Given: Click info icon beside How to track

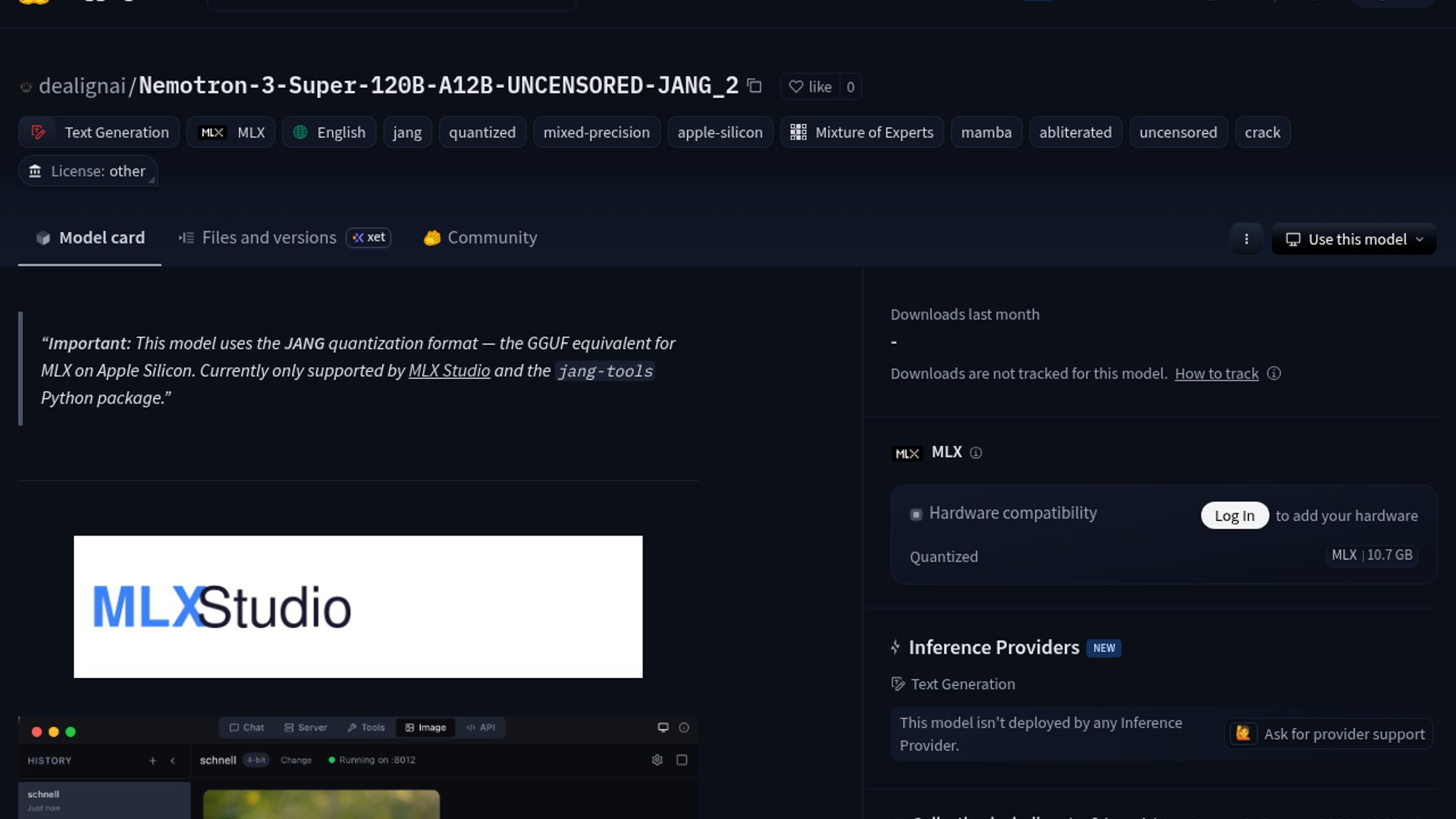Looking at the screenshot, I should pos(1274,373).
